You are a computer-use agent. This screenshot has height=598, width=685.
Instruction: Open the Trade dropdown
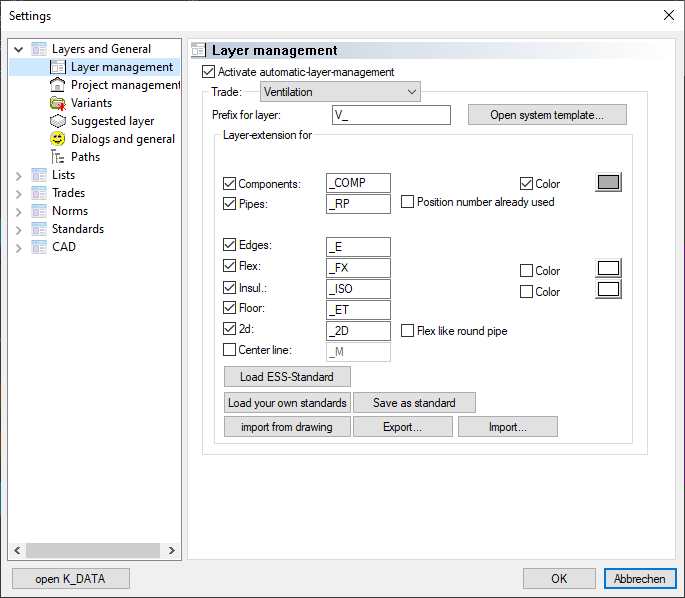340,92
